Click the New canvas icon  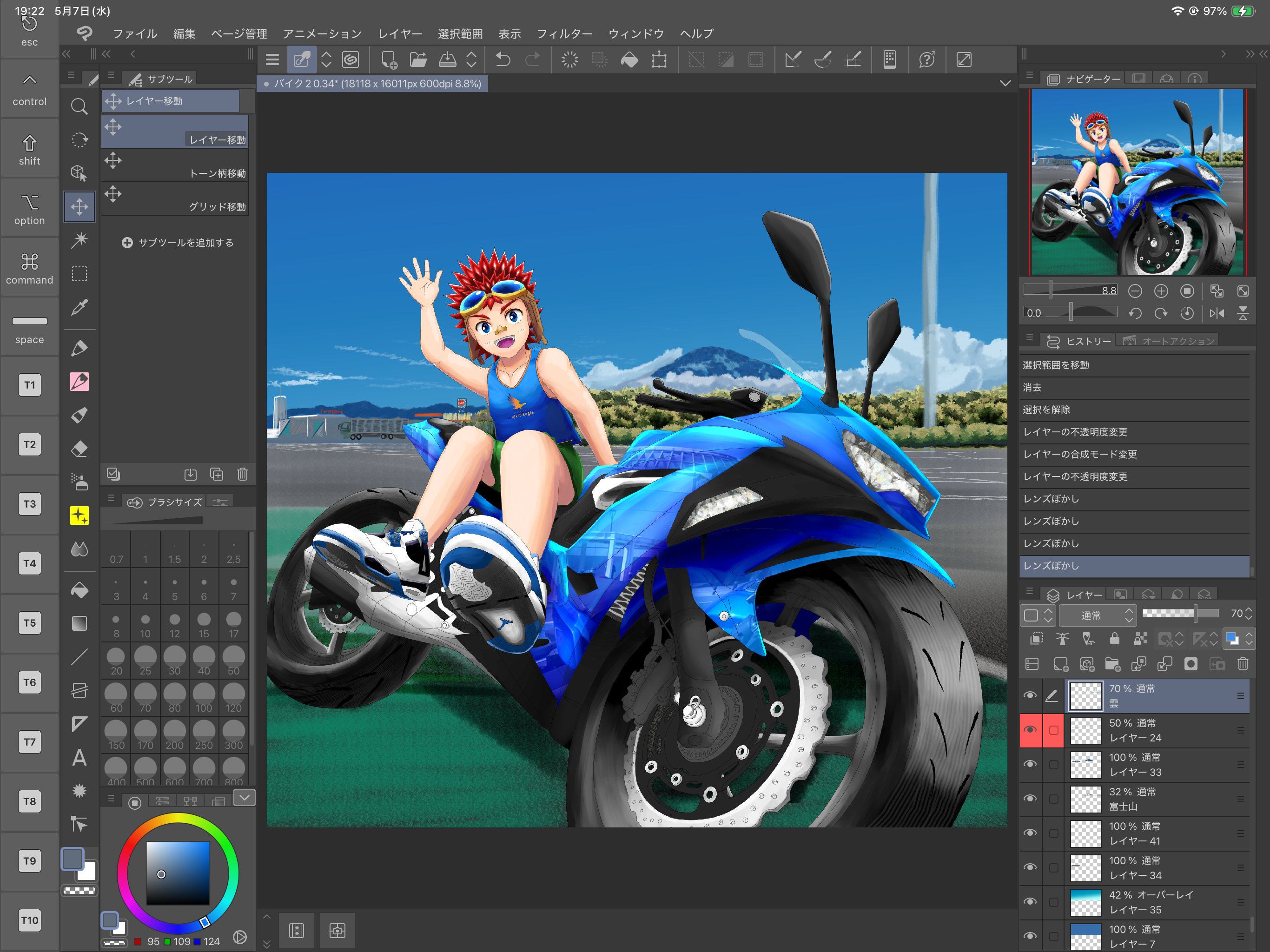pyautogui.click(x=389, y=59)
